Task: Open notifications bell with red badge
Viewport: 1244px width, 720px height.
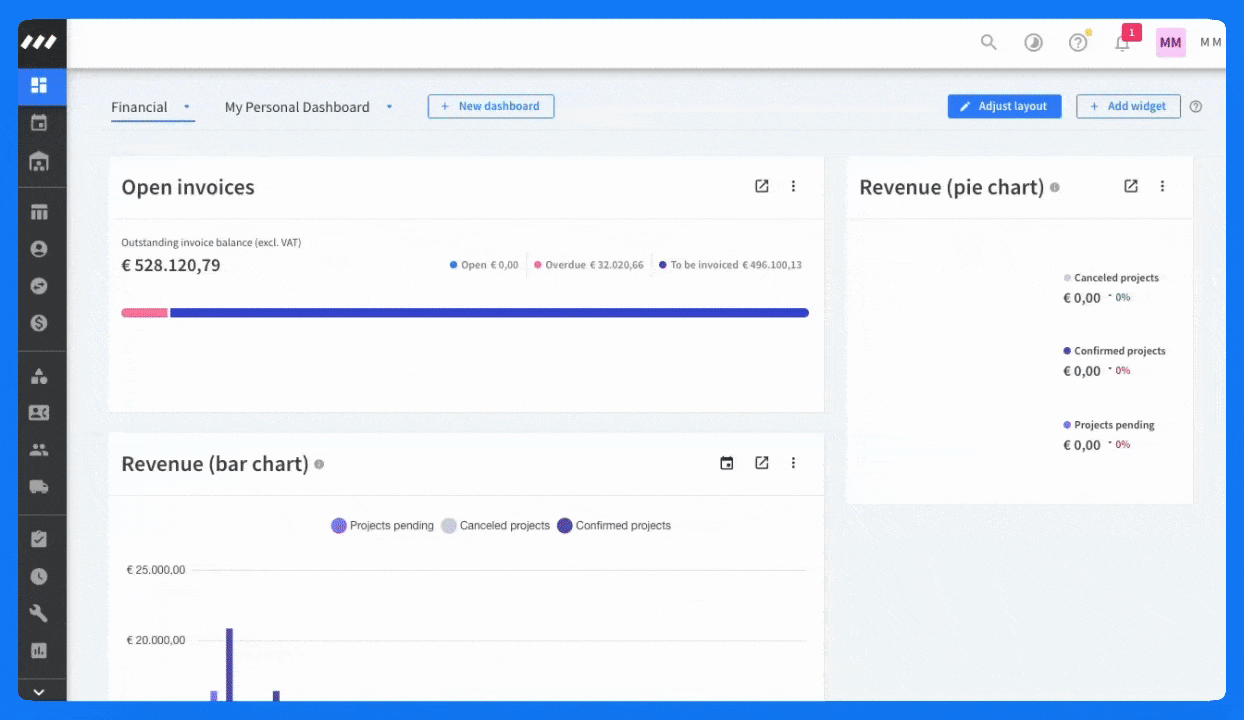Action: tap(1123, 43)
